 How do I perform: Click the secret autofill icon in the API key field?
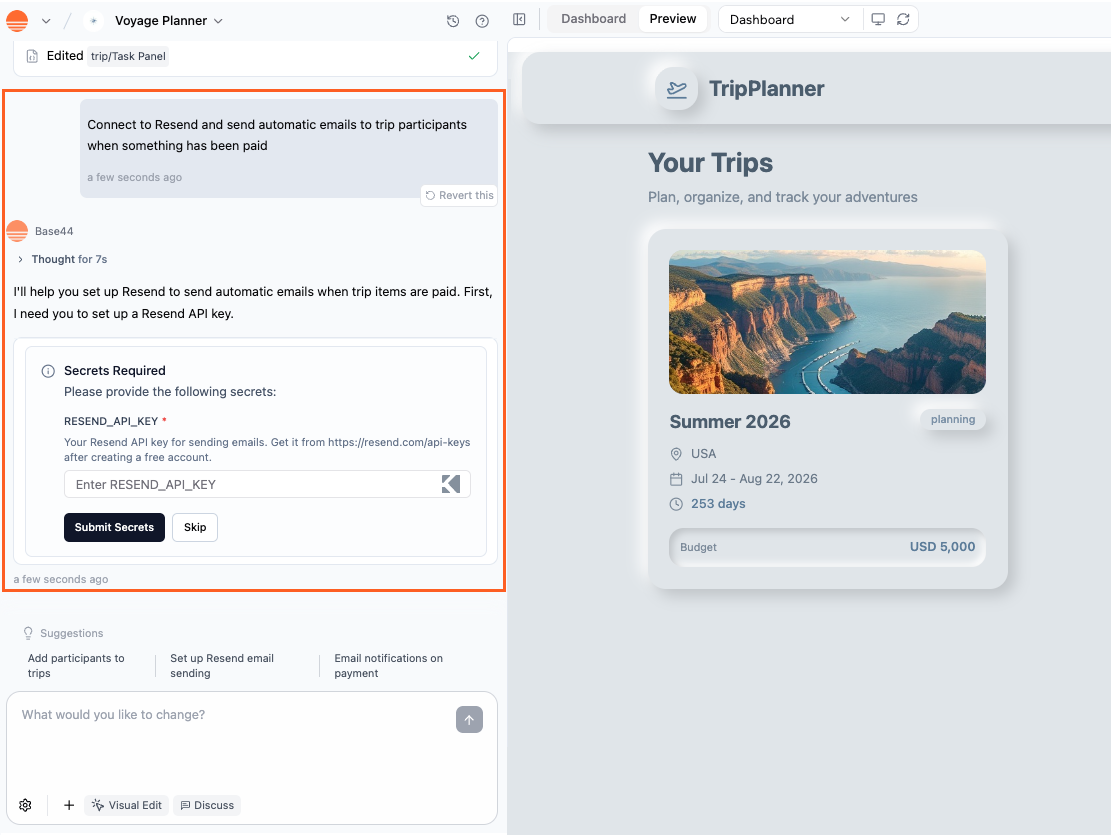click(450, 483)
